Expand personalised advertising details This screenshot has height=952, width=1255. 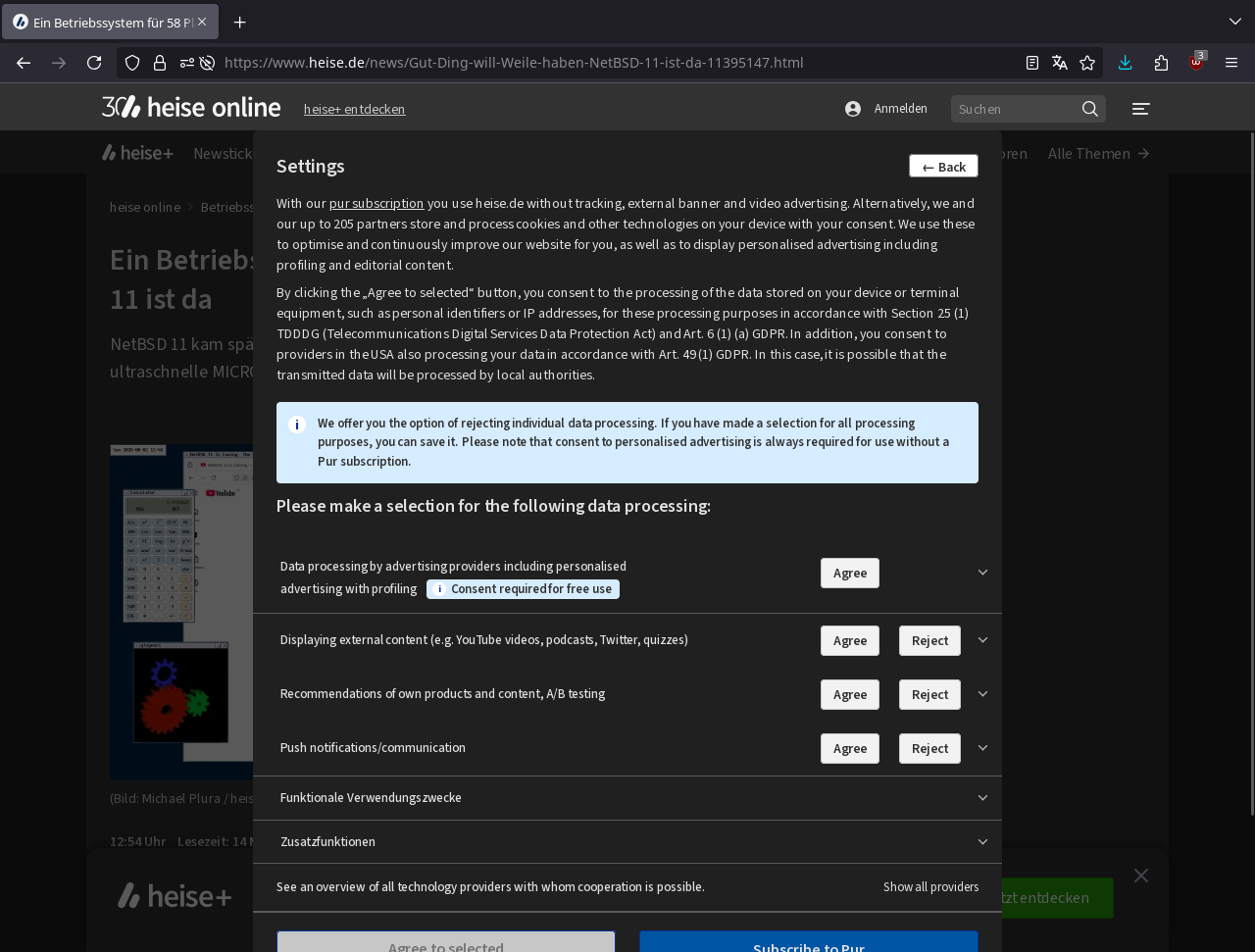tap(982, 573)
